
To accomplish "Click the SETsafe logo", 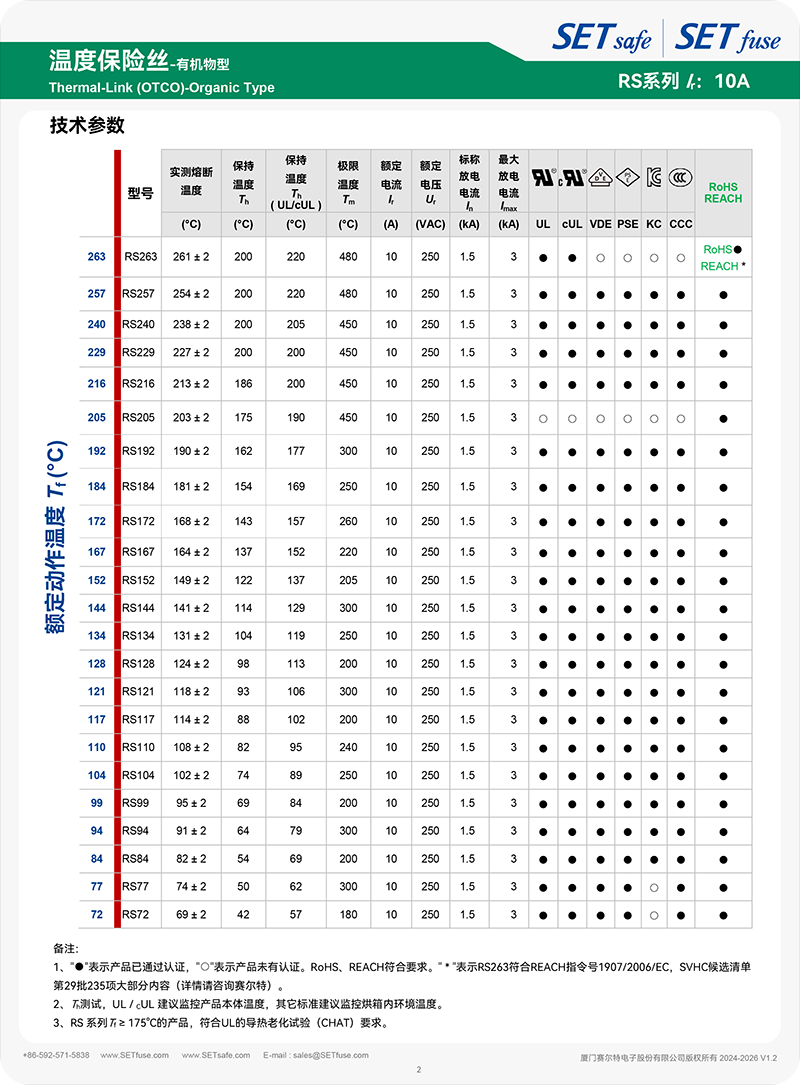I will tap(601, 37).
